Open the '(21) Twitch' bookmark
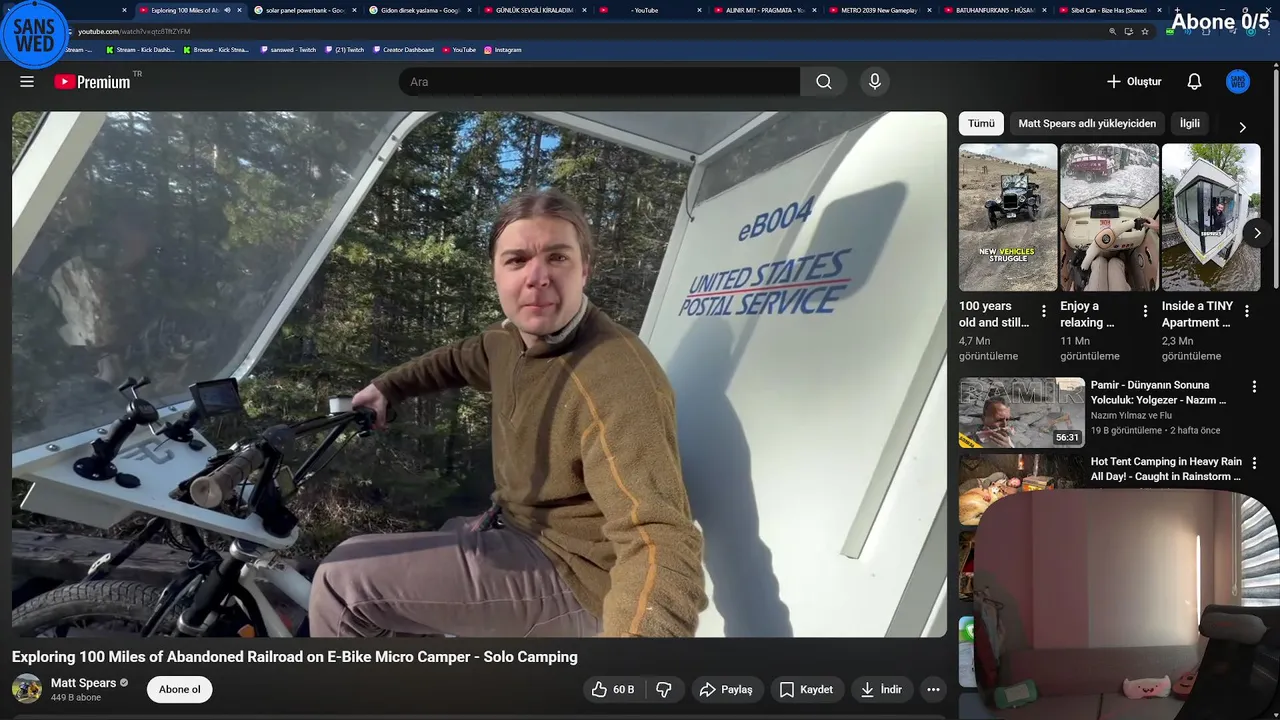Screen dimensions: 1280x720 pos(345,49)
